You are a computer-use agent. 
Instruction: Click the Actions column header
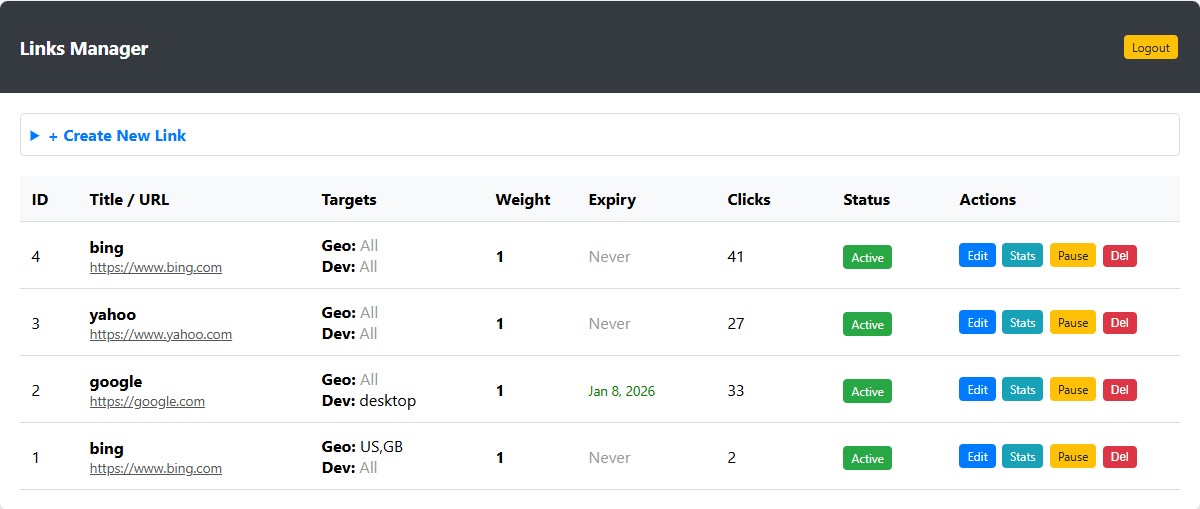pyautogui.click(x=987, y=199)
